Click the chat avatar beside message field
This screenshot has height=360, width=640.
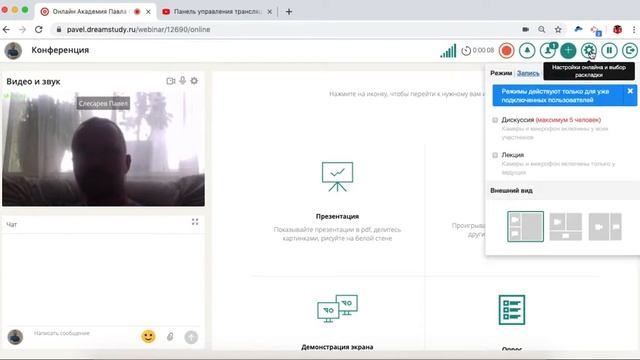15,337
